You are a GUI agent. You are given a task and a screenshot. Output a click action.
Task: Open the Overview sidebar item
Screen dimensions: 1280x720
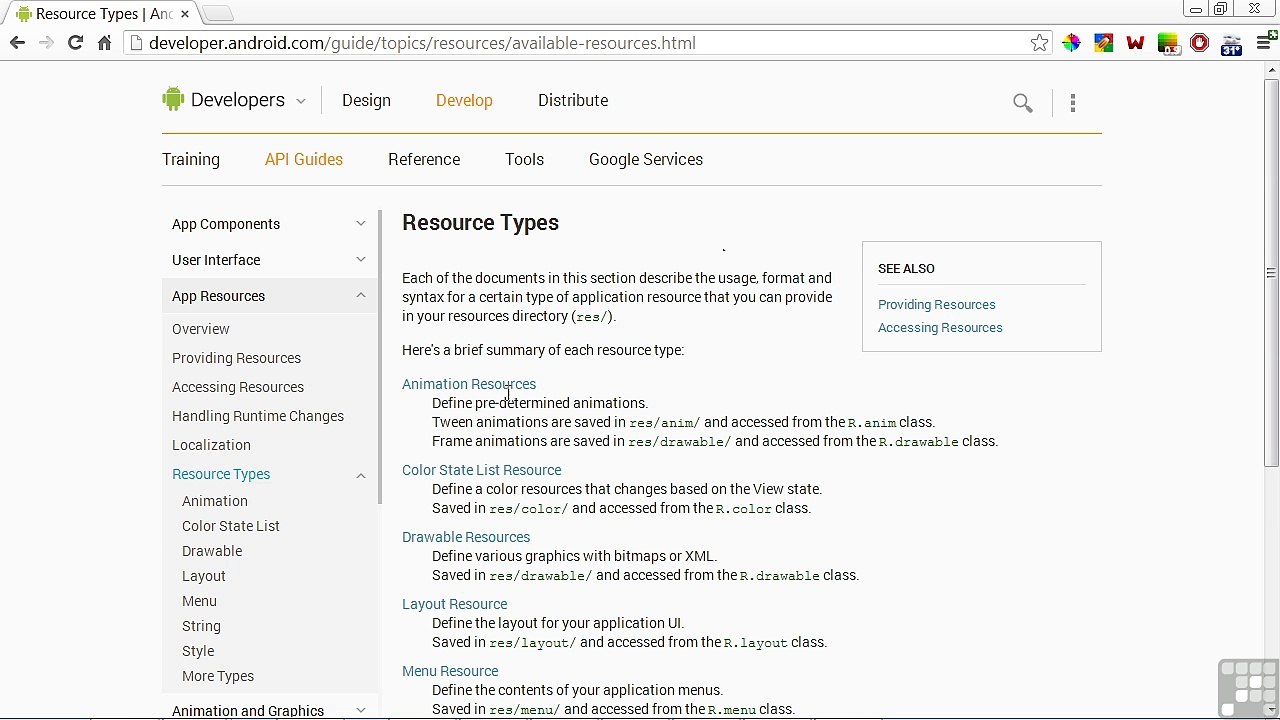[201, 329]
